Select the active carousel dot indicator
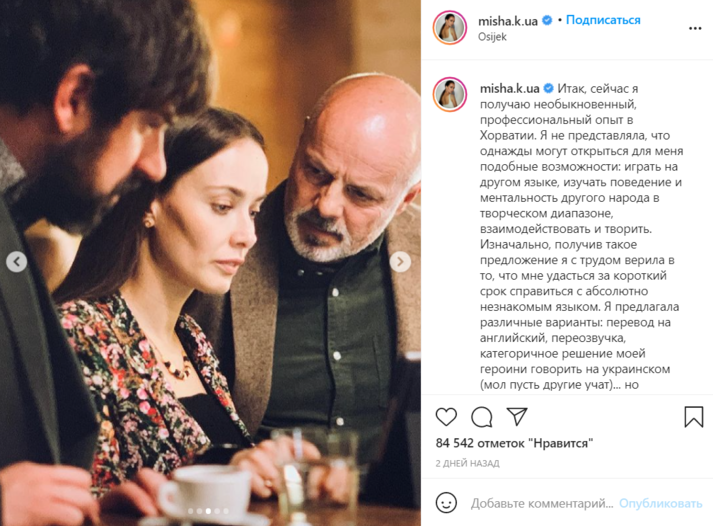 [208, 511]
